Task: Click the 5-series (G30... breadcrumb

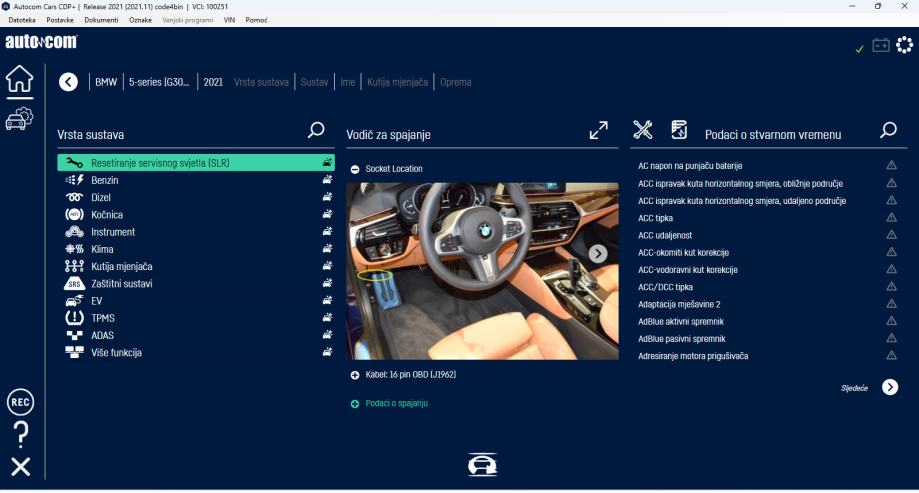Action: point(159,82)
